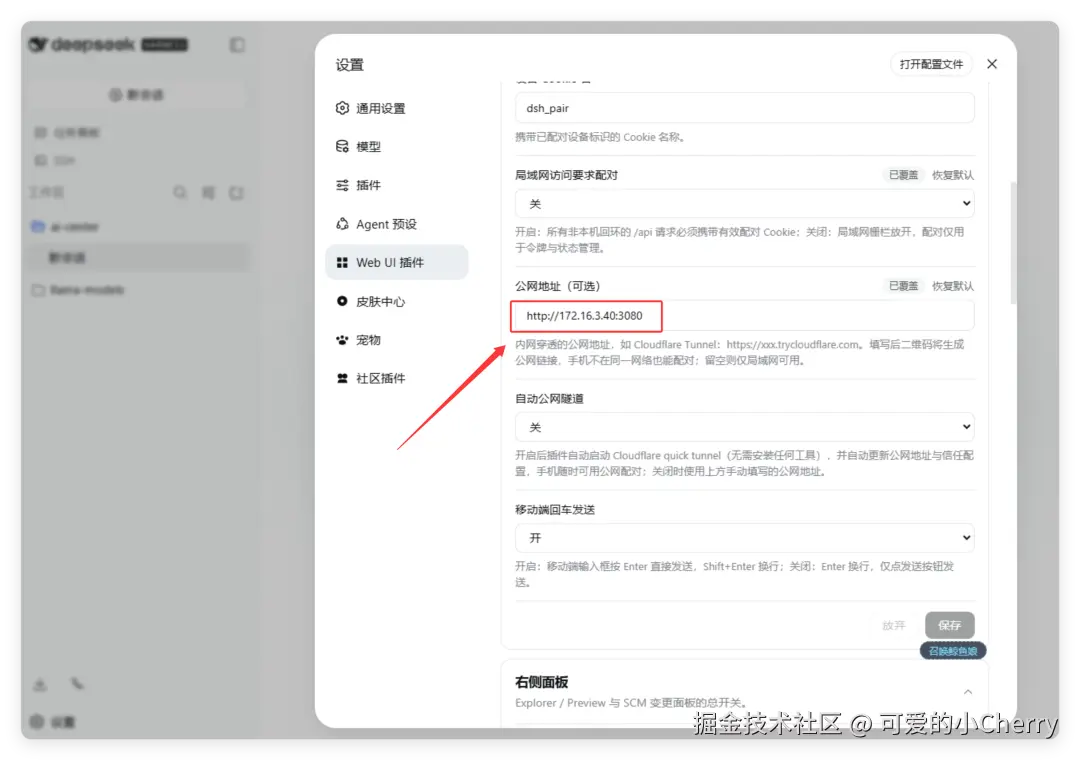
Task: Click the phone icon at sidebar bottom
Action: pyautogui.click(x=77, y=684)
